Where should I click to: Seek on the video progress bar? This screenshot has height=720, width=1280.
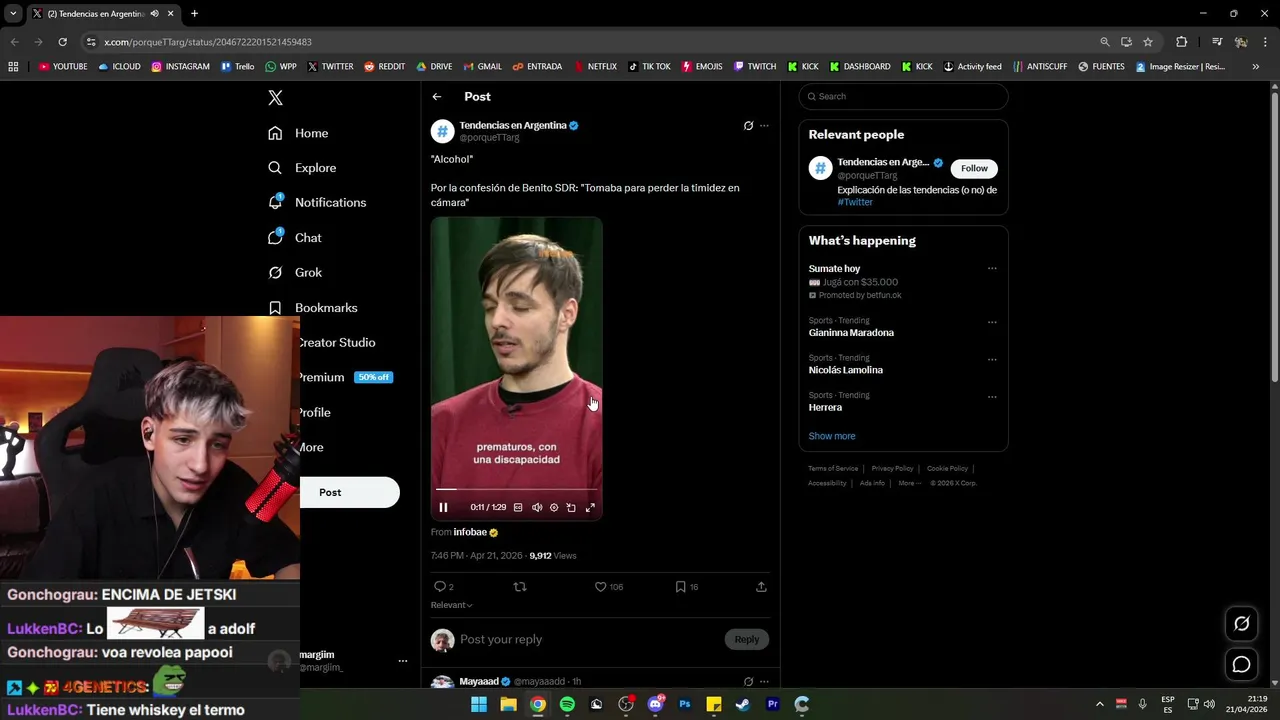tap(516, 489)
